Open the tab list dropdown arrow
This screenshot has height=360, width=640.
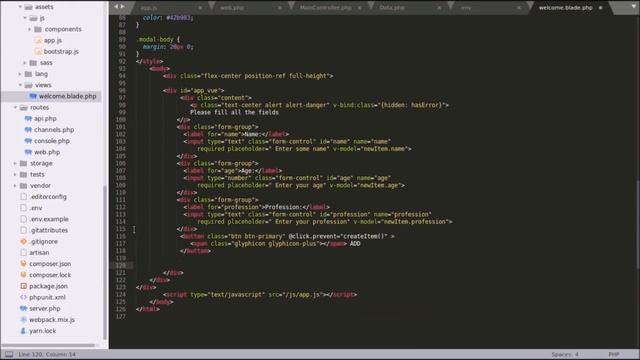pos(633,7)
